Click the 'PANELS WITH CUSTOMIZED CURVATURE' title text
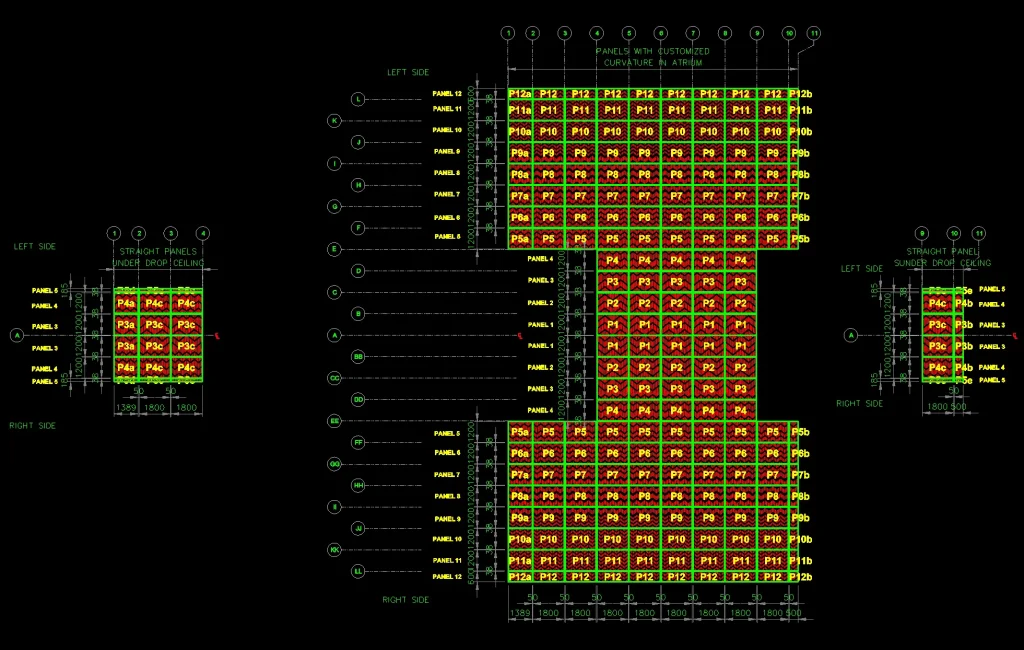 tap(653, 57)
